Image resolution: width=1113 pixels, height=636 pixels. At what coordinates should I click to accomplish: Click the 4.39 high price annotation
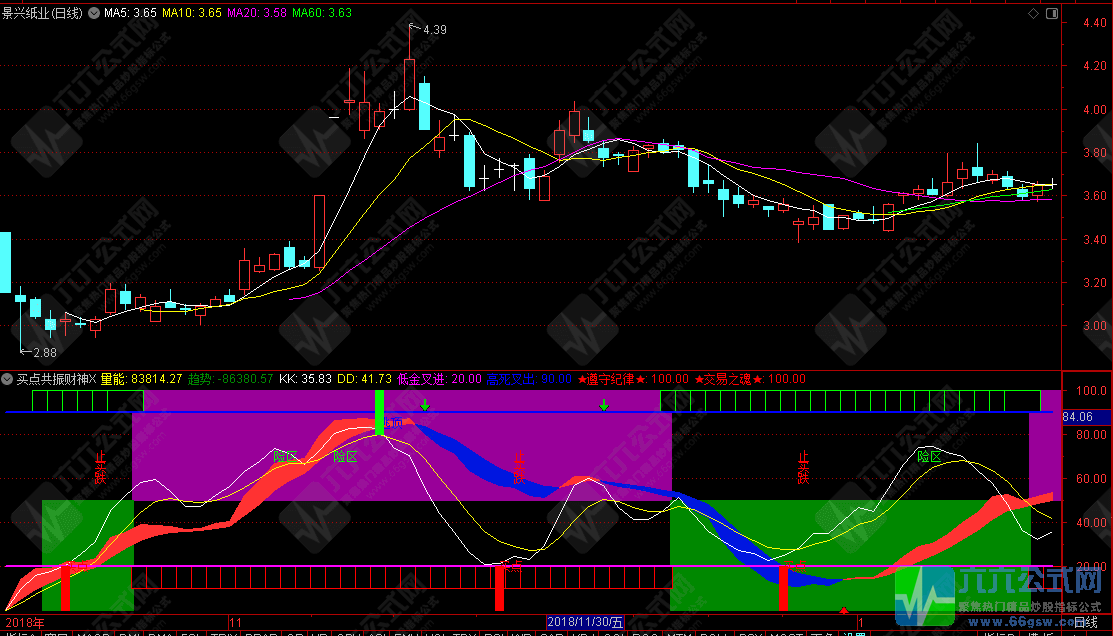click(x=434, y=30)
